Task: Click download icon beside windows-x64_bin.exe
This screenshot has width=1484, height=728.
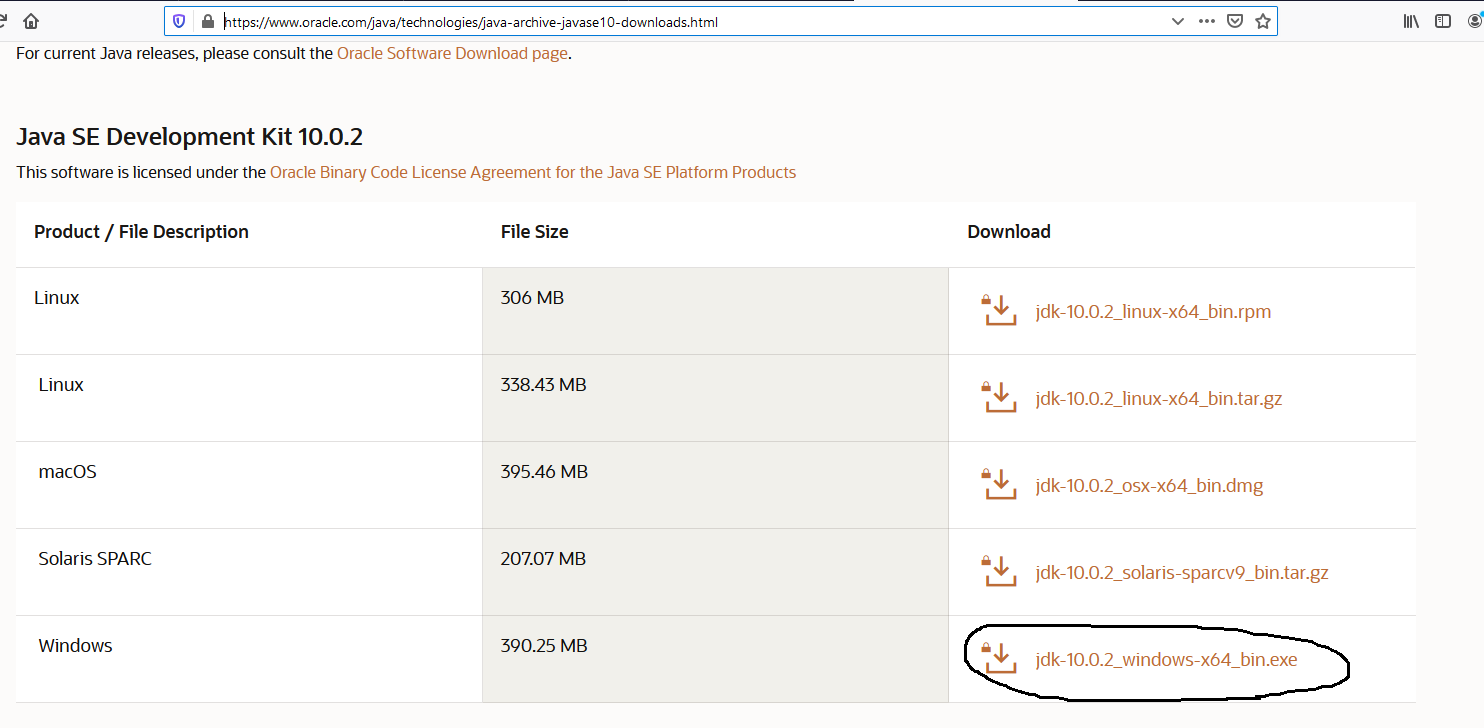Action: [998, 658]
